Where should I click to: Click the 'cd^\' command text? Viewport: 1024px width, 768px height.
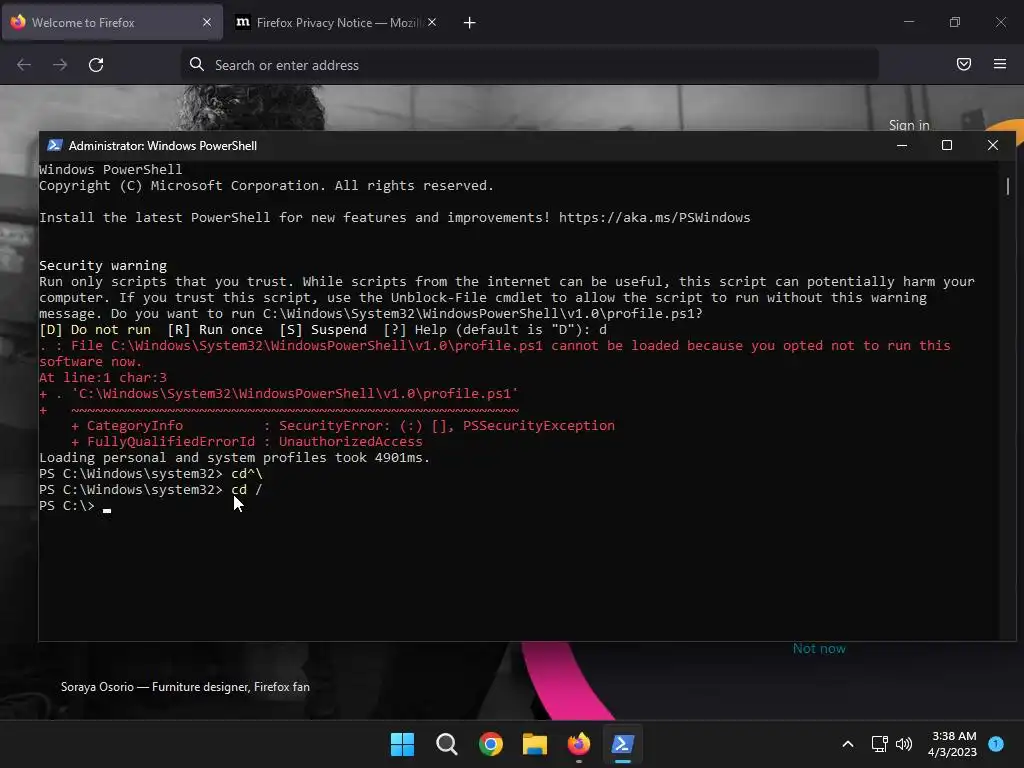[x=246, y=473]
